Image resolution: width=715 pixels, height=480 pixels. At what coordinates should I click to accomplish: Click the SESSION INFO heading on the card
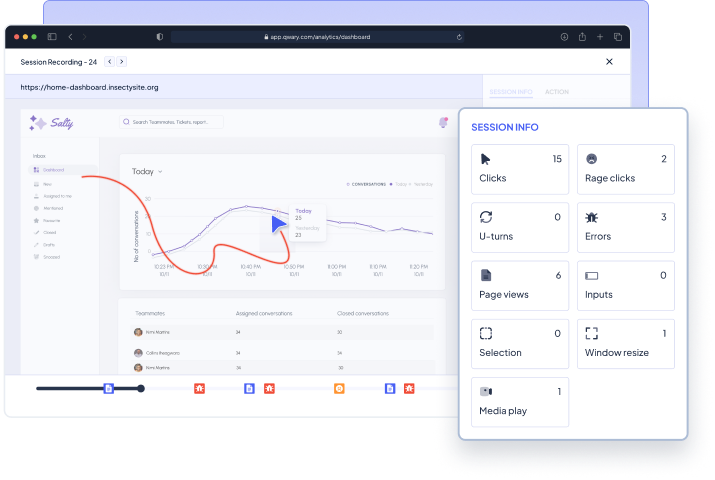505,127
